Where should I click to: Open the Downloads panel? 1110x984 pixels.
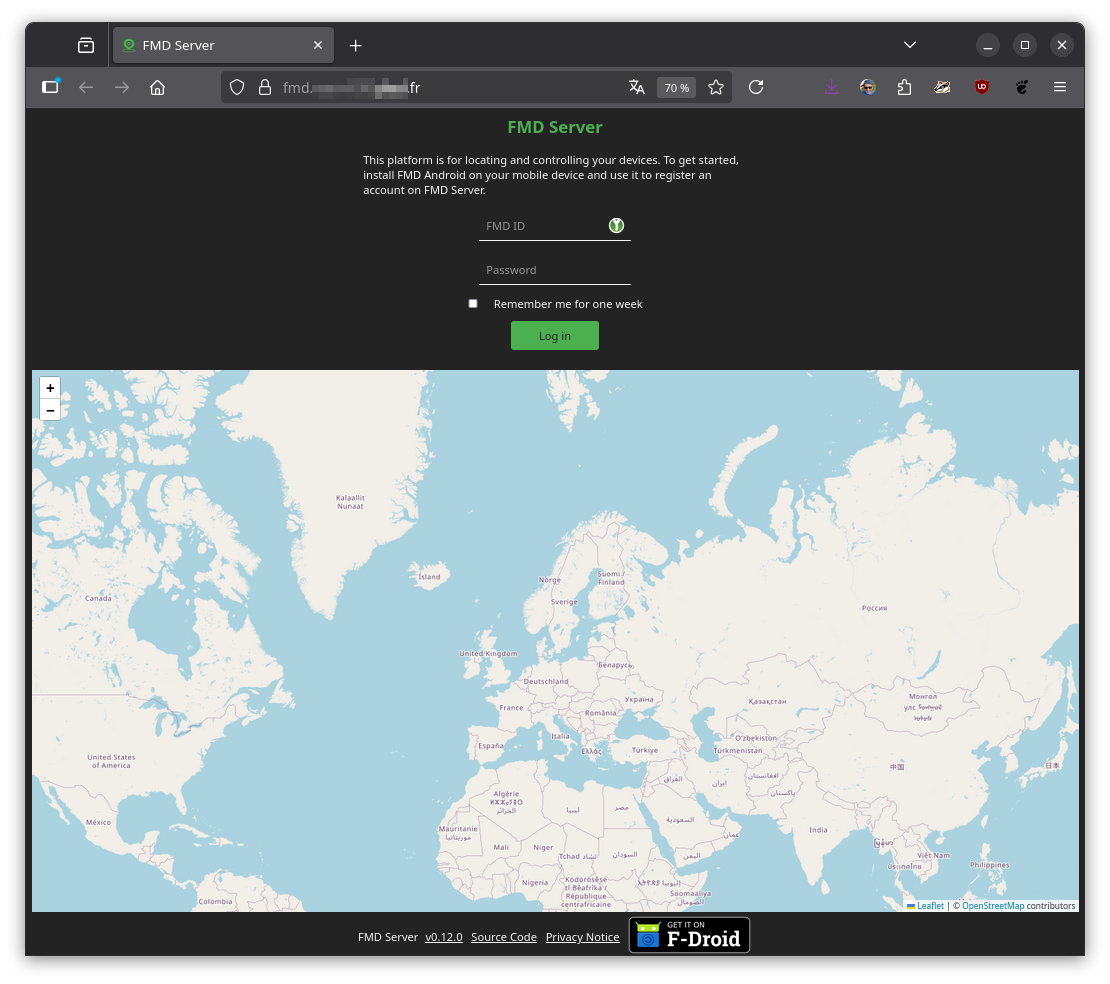click(x=831, y=87)
